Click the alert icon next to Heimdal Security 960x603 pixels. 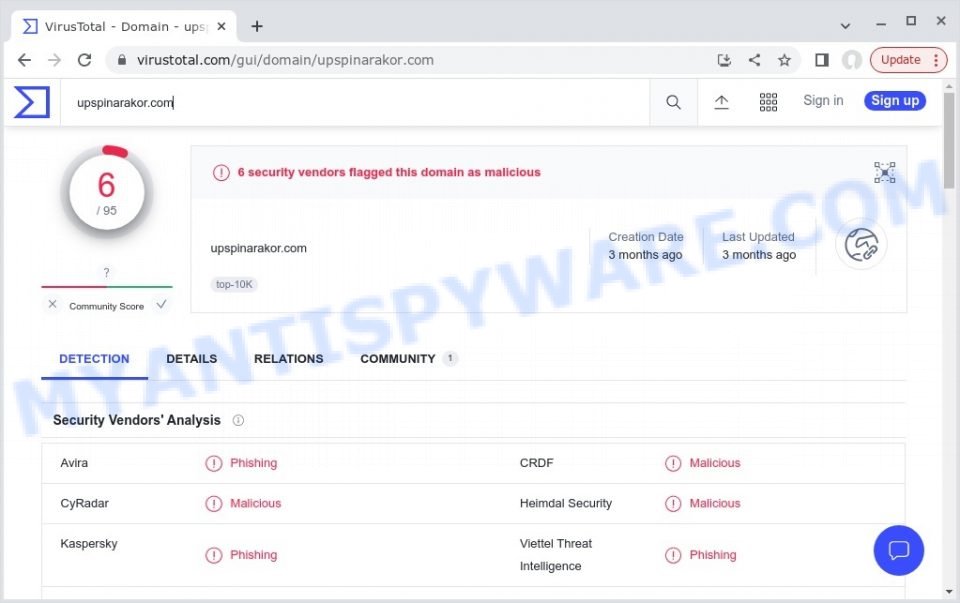[x=673, y=504]
